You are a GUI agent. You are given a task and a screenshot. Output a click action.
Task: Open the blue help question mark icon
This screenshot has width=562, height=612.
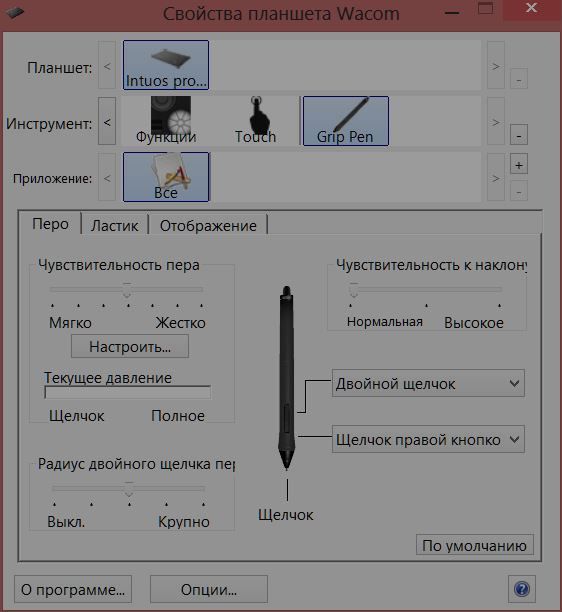coord(522,589)
